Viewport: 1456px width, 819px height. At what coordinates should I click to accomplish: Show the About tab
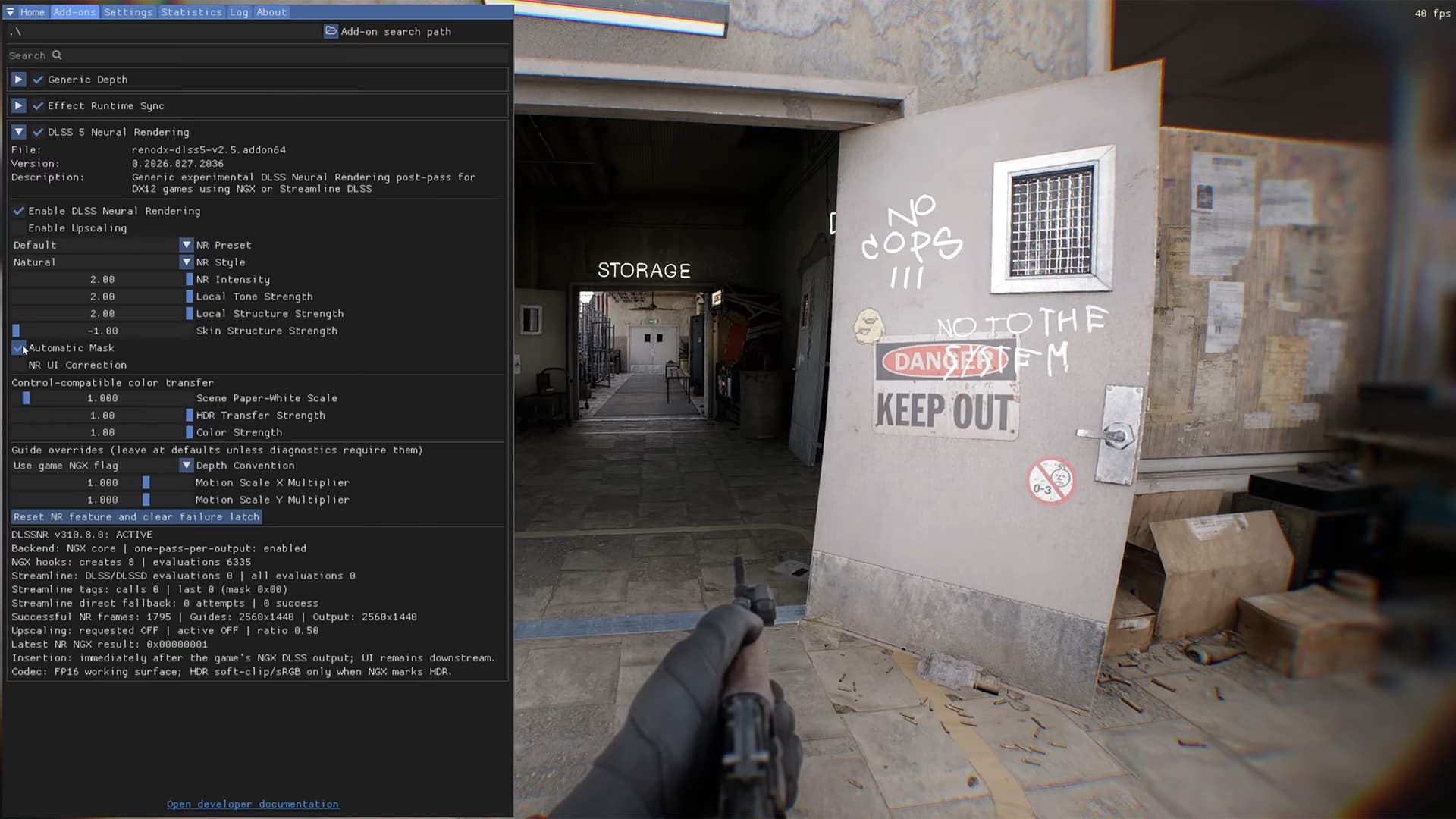pyautogui.click(x=271, y=12)
